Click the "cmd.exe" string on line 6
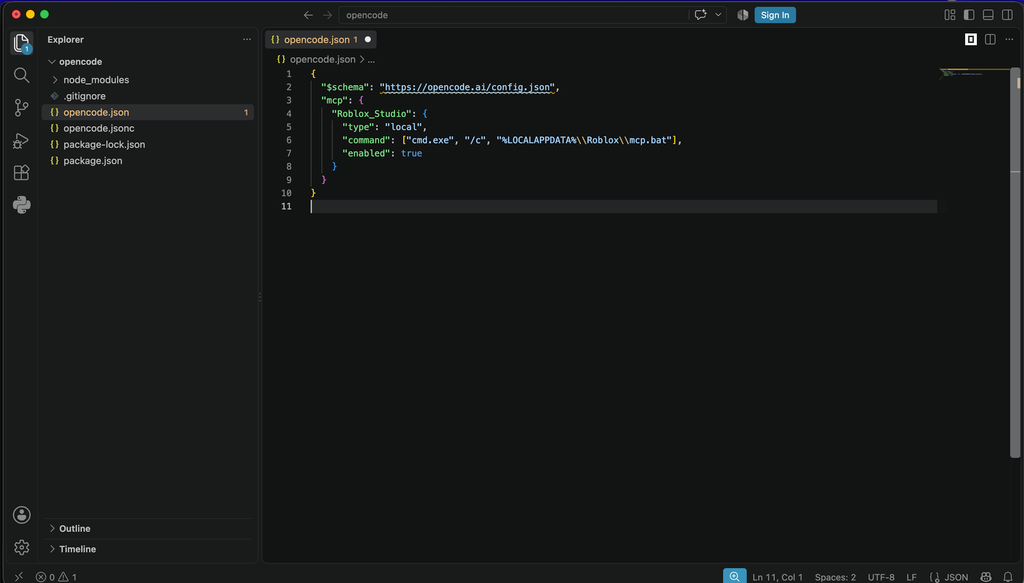The image size is (1024, 583). coord(430,140)
